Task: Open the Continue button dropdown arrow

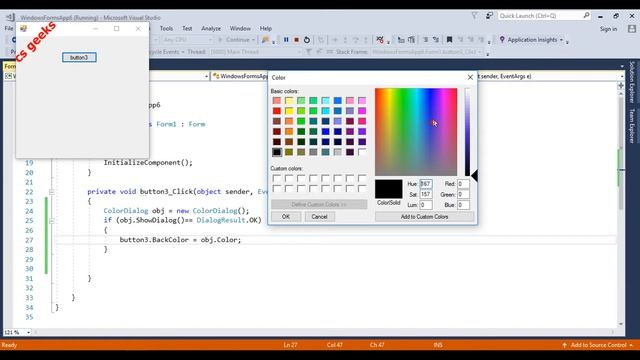Action: (x=253, y=40)
